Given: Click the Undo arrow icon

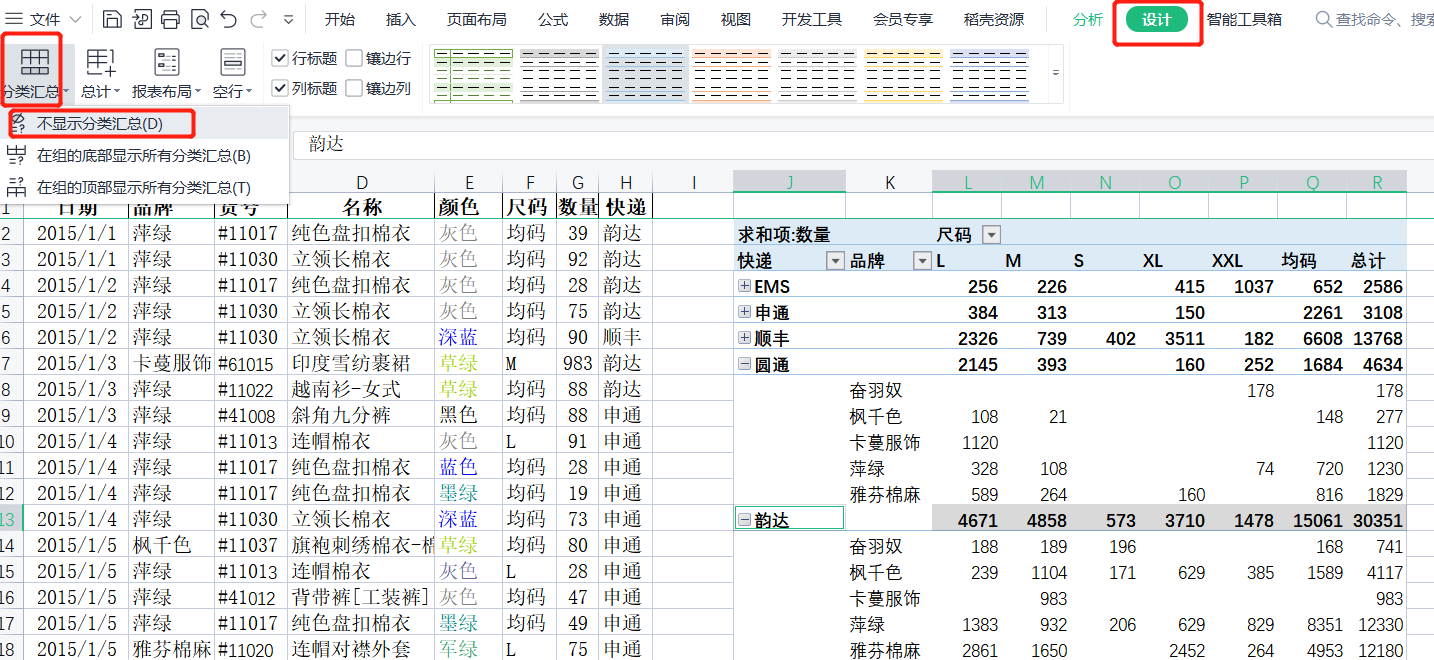Looking at the screenshot, I should pos(228,19).
